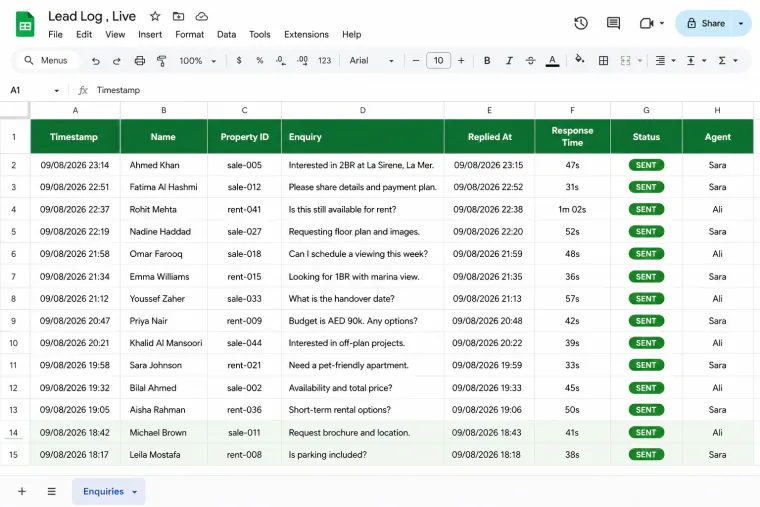Click the Ahmed Khan name cell
The width and height of the screenshot is (760, 507).
tap(164, 165)
